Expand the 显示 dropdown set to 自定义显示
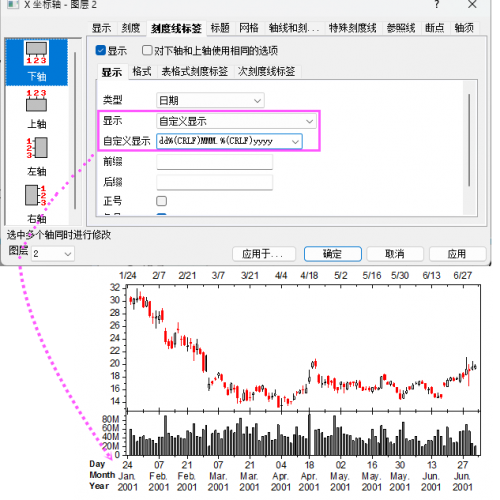This screenshot has height=500, width=500. tap(236, 121)
